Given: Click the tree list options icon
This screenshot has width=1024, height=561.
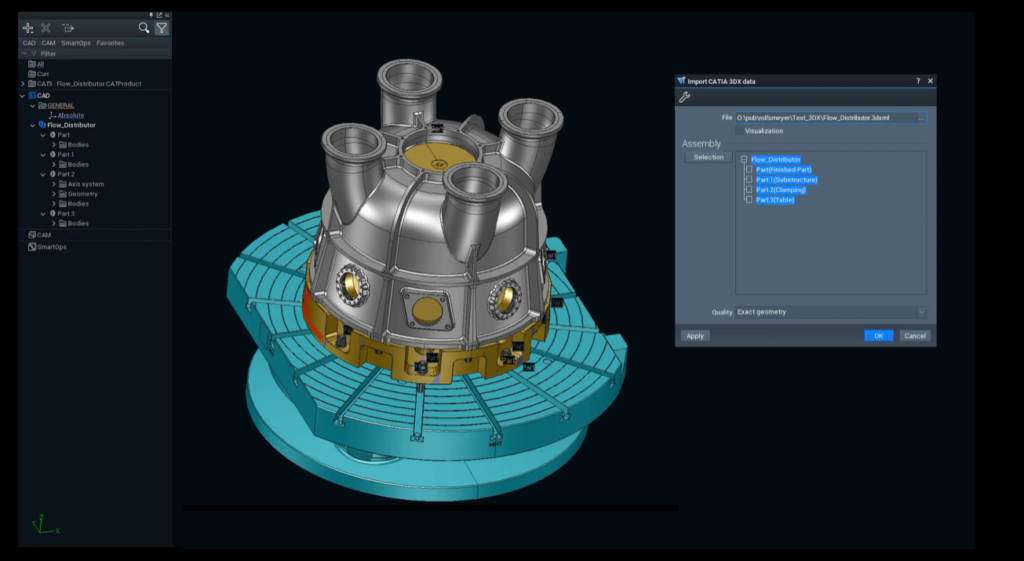Looking at the screenshot, I should (68, 27).
